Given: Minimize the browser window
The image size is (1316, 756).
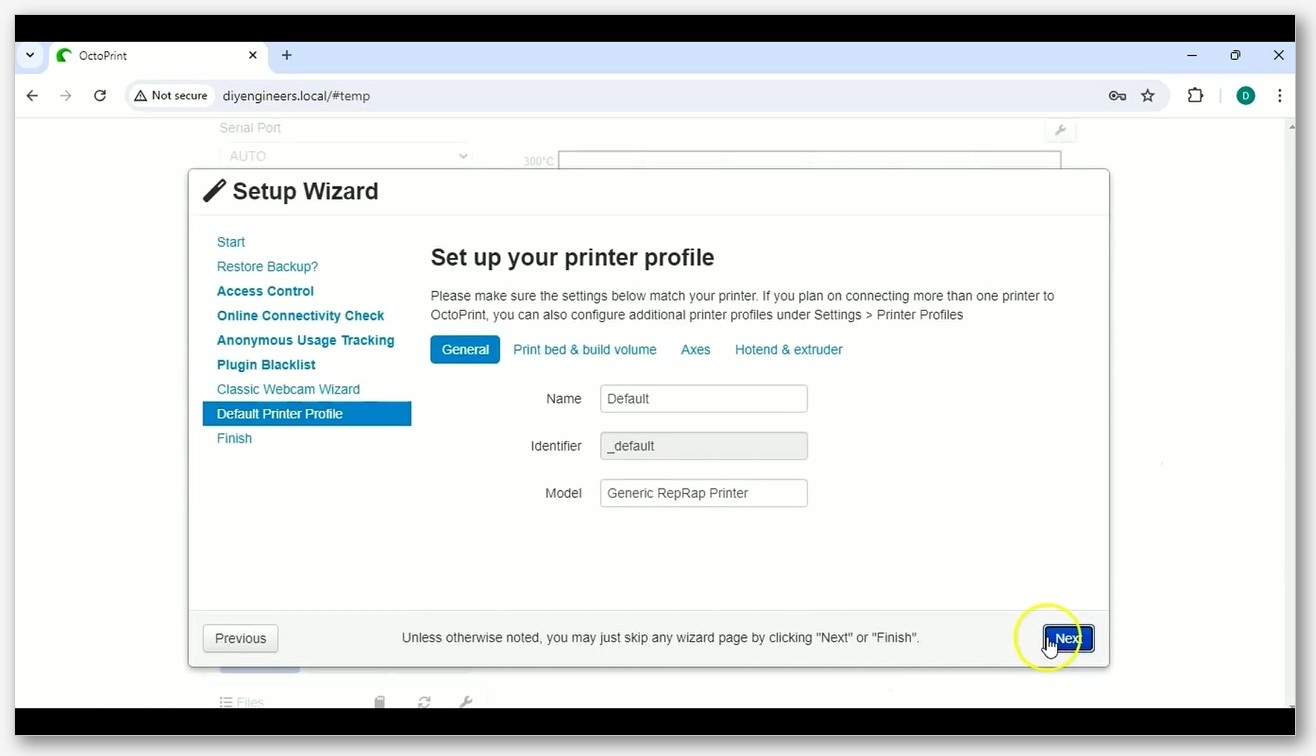Looking at the screenshot, I should click(1192, 56).
